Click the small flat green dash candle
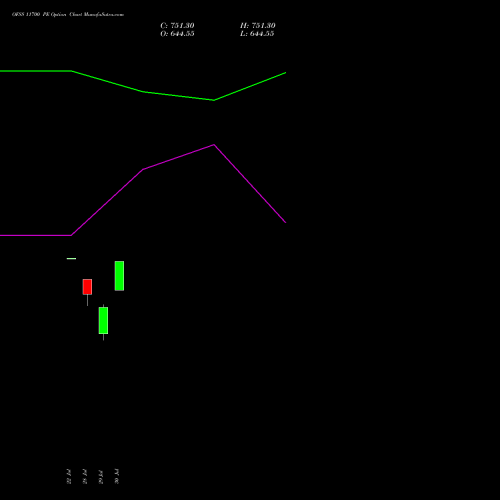The height and width of the screenshot is (500, 500). pos(71,259)
